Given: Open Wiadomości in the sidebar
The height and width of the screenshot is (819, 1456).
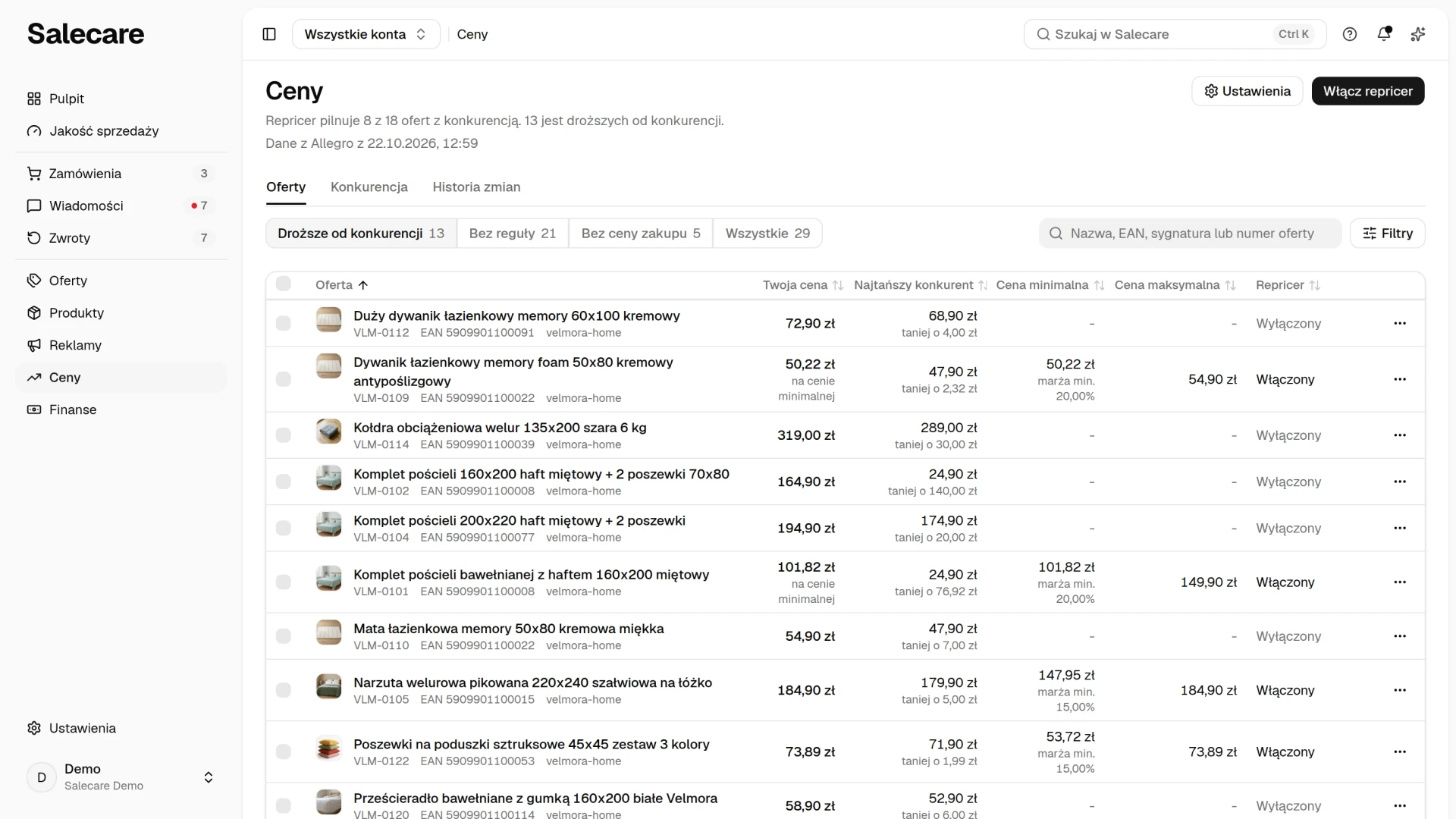Looking at the screenshot, I should [x=121, y=206].
